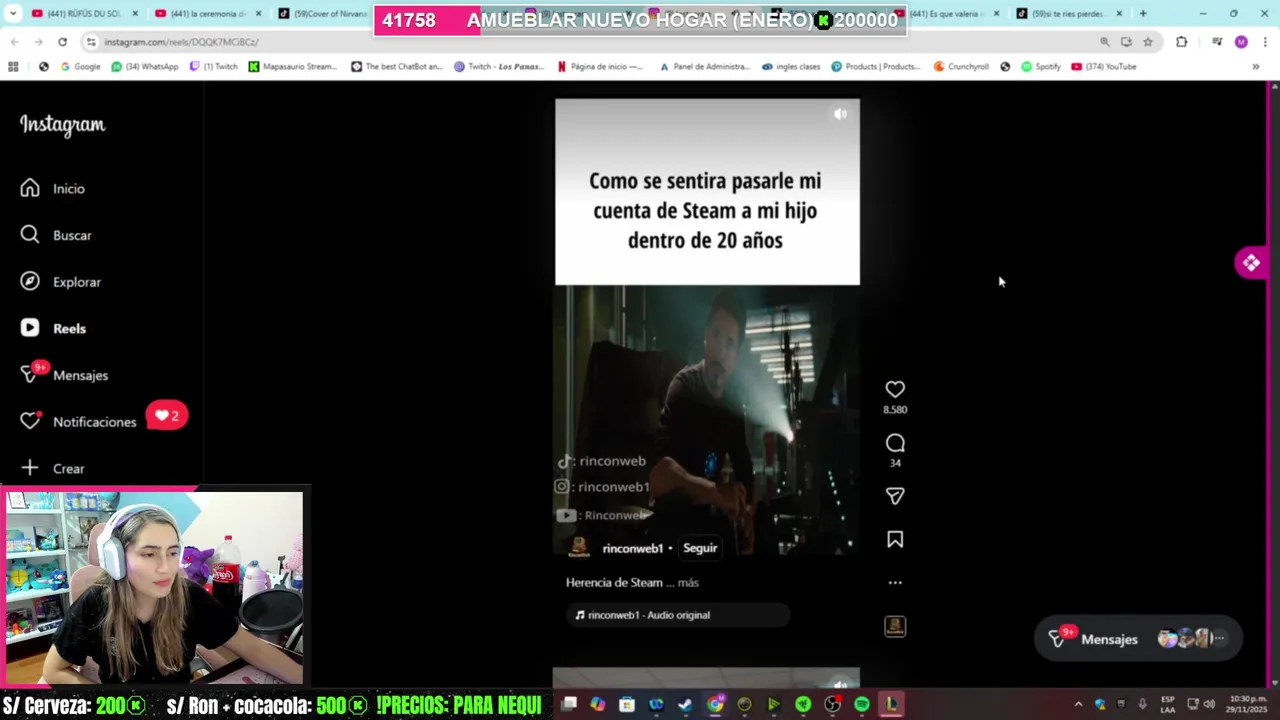The image size is (1280, 720).
Task: Switch to 'Cover of Nirvana' TikTok tab
Action: click(x=325, y=14)
